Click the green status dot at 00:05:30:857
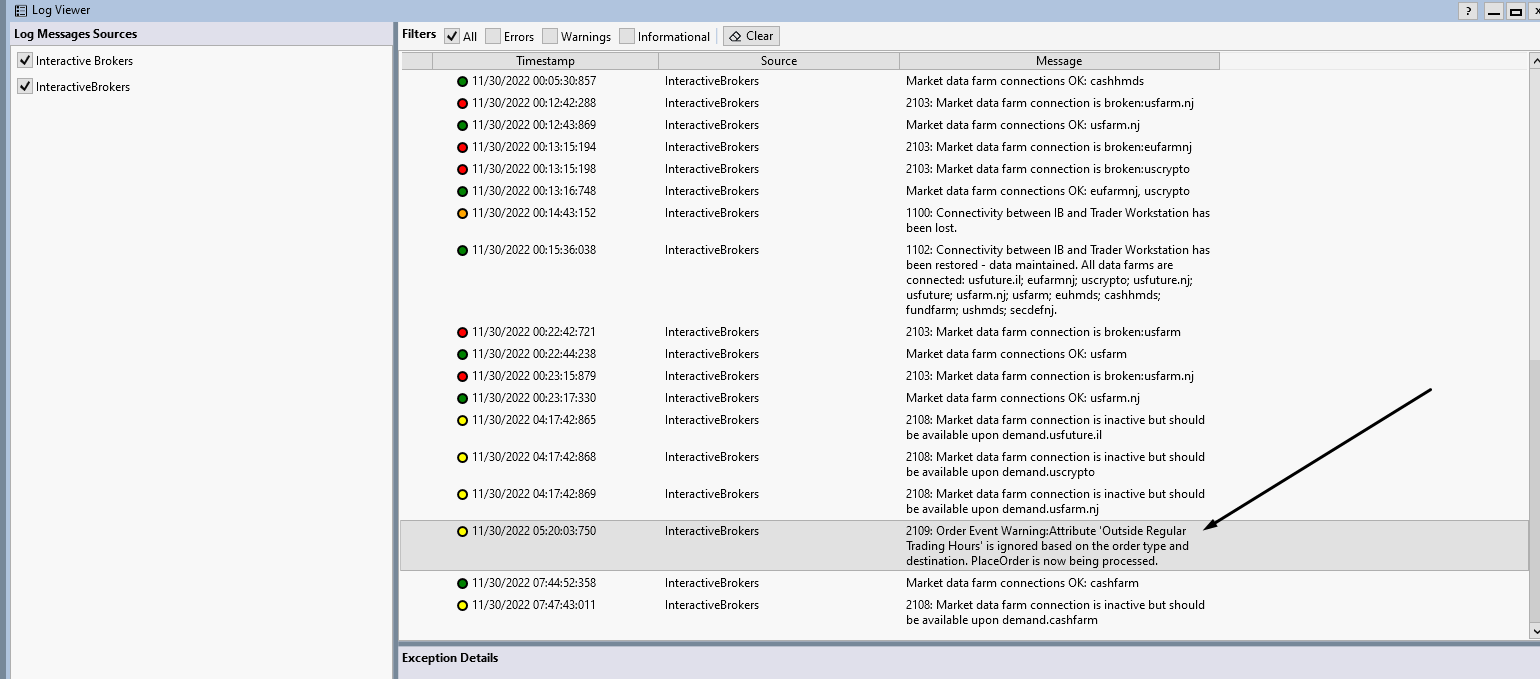The image size is (1540, 679). [x=462, y=81]
